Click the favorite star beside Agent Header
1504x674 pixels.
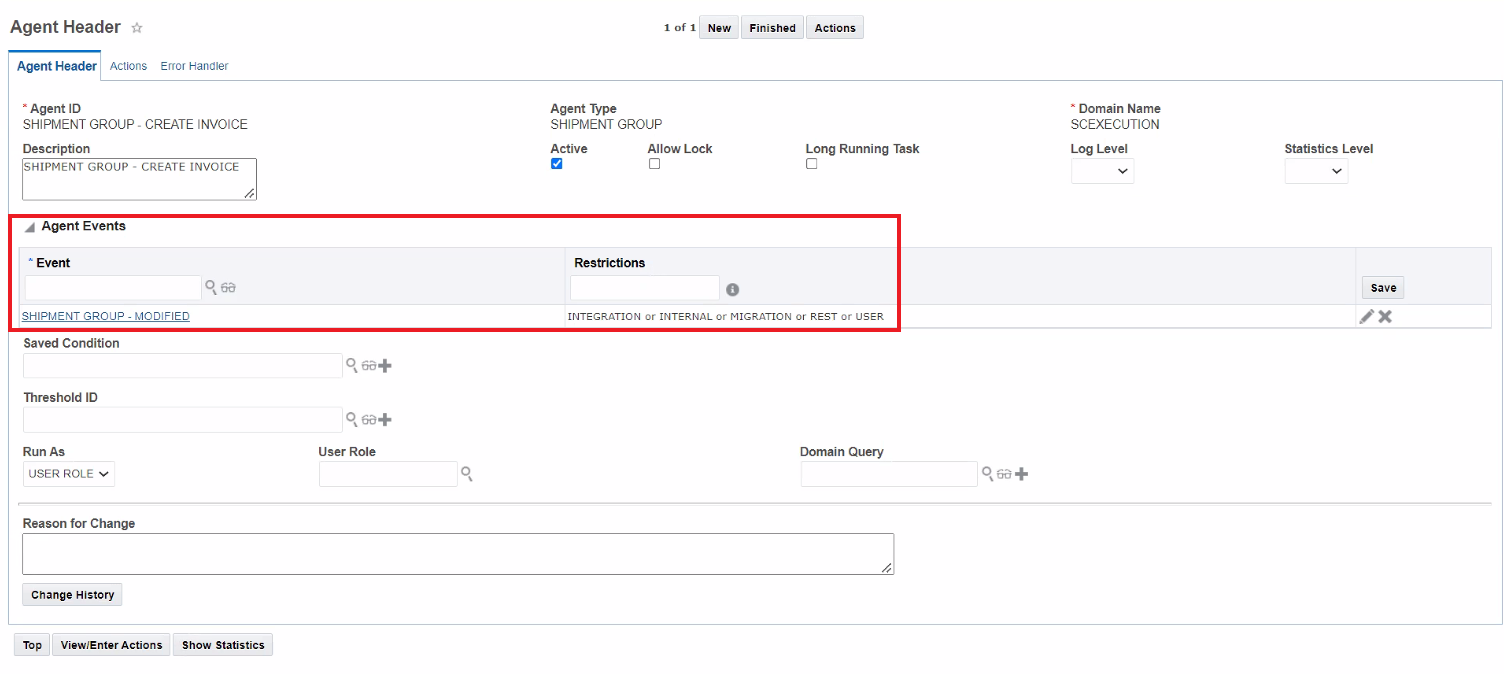click(137, 28)
